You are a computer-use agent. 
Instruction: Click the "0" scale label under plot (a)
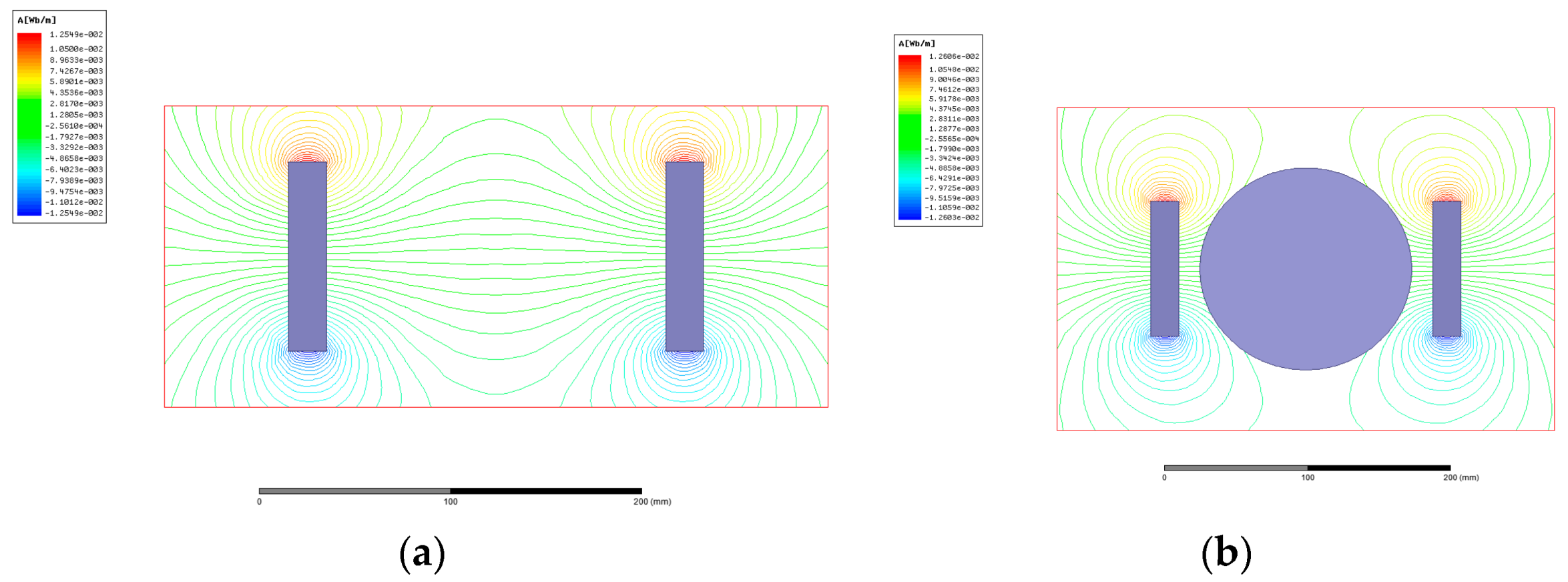click(x=260, y=502)
